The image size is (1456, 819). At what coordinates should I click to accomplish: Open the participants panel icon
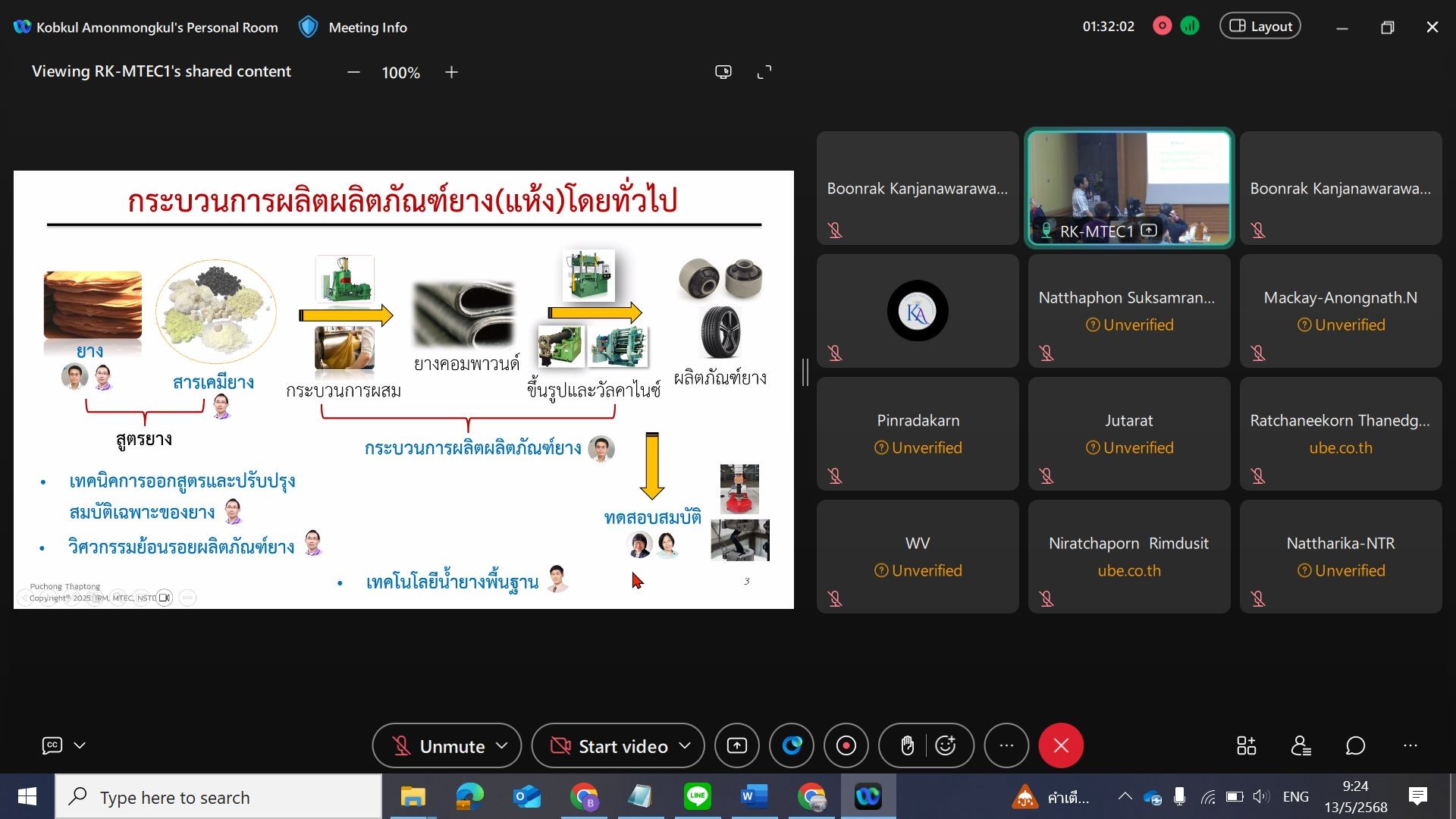coord(1301,746)
